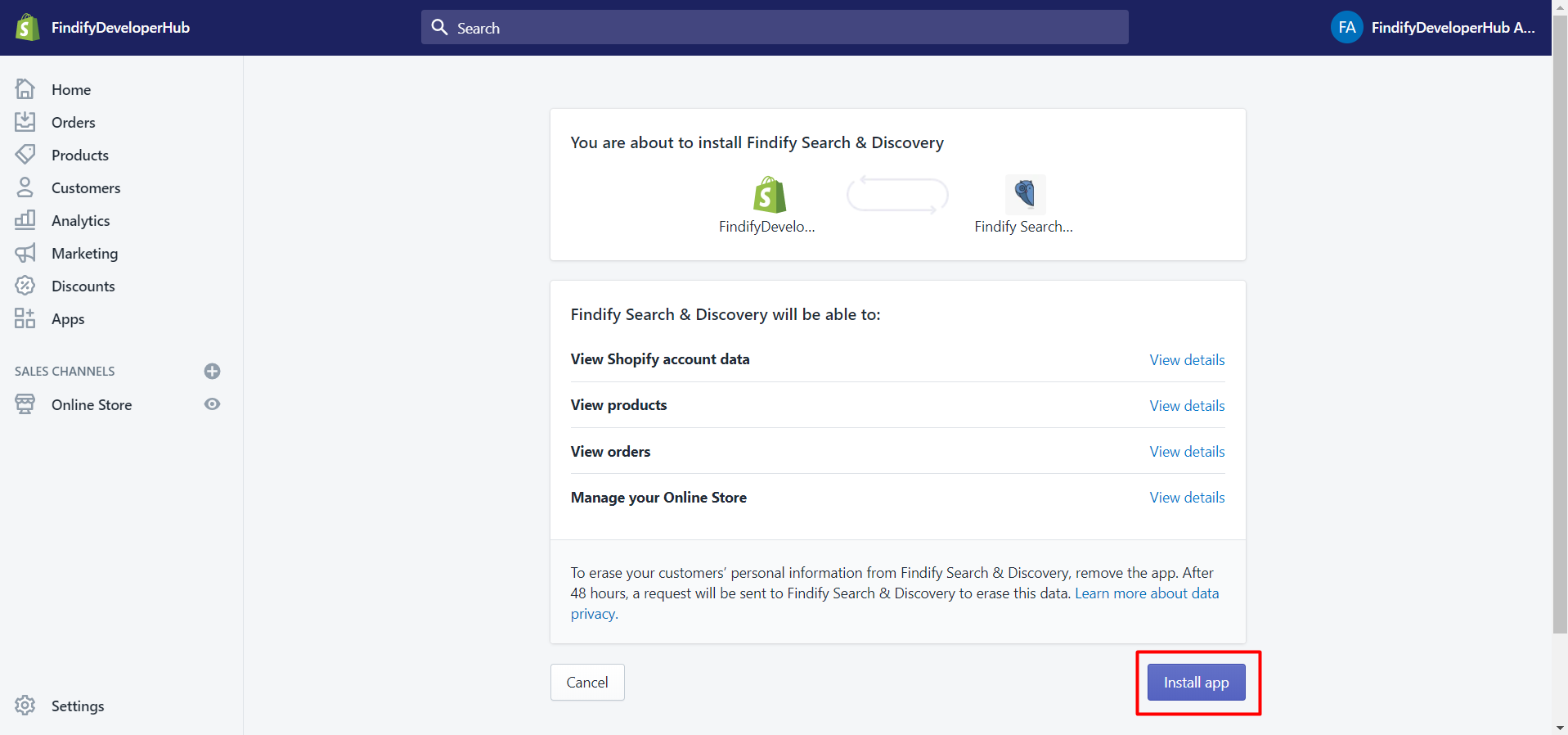This screenshot has height=735, width=1568.
Task: Click "View products" permission text
Action: 618,405
